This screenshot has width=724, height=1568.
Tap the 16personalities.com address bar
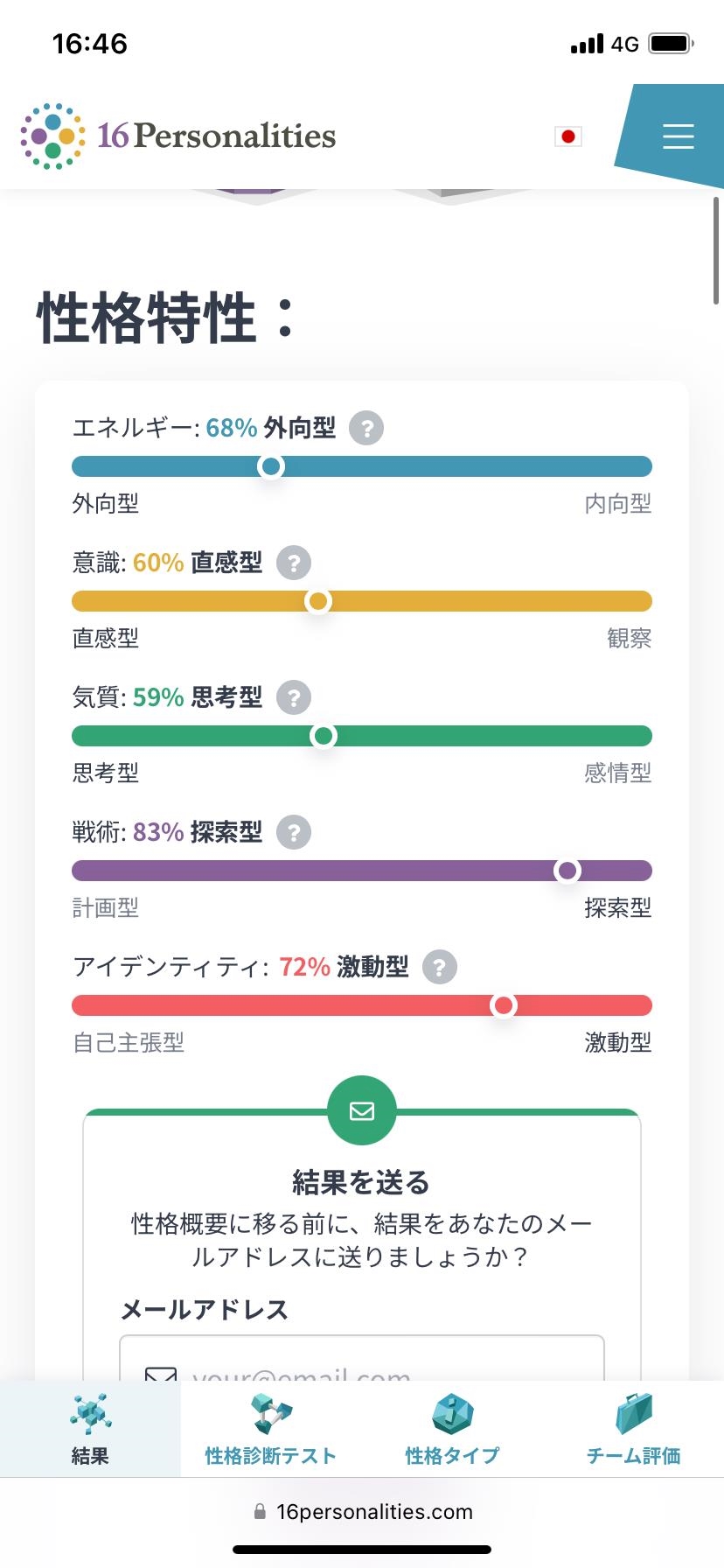362,1511
